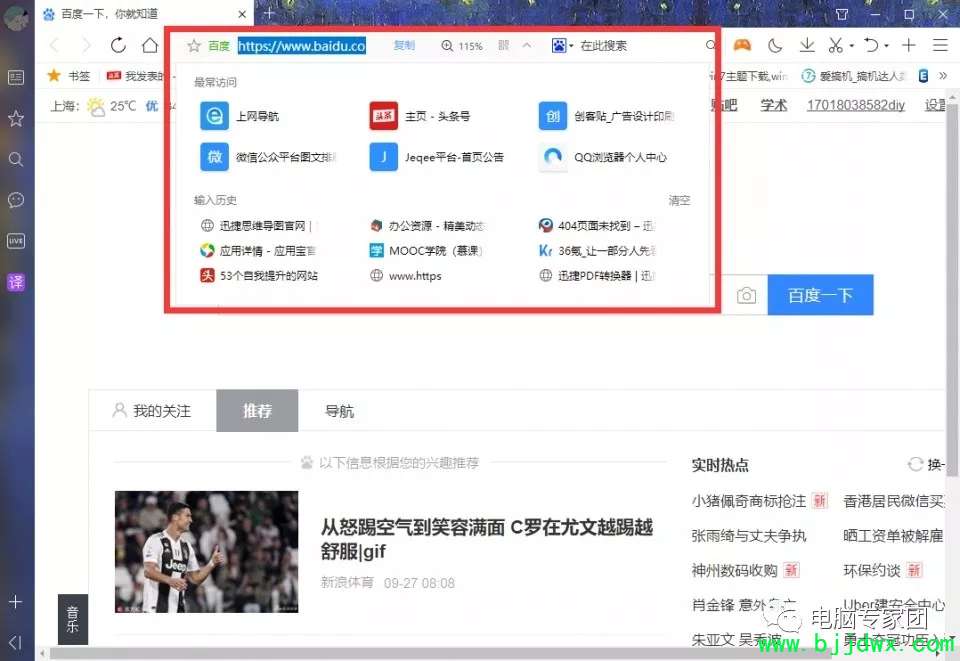The width and height of the screenshot is (960, 661).
Task: Expand the screenshot options arrow beside scissors
Action: [852, 45]
